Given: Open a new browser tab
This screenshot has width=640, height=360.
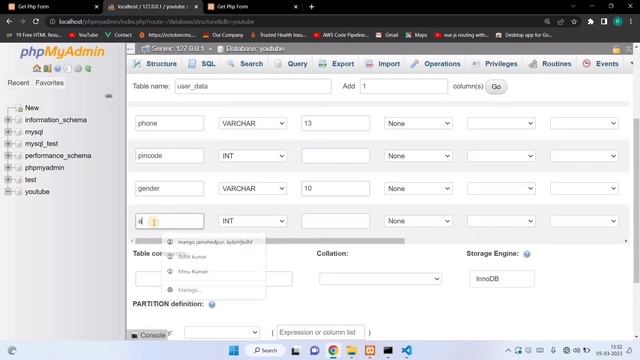Looking at the screenshot, I should 311,7.
